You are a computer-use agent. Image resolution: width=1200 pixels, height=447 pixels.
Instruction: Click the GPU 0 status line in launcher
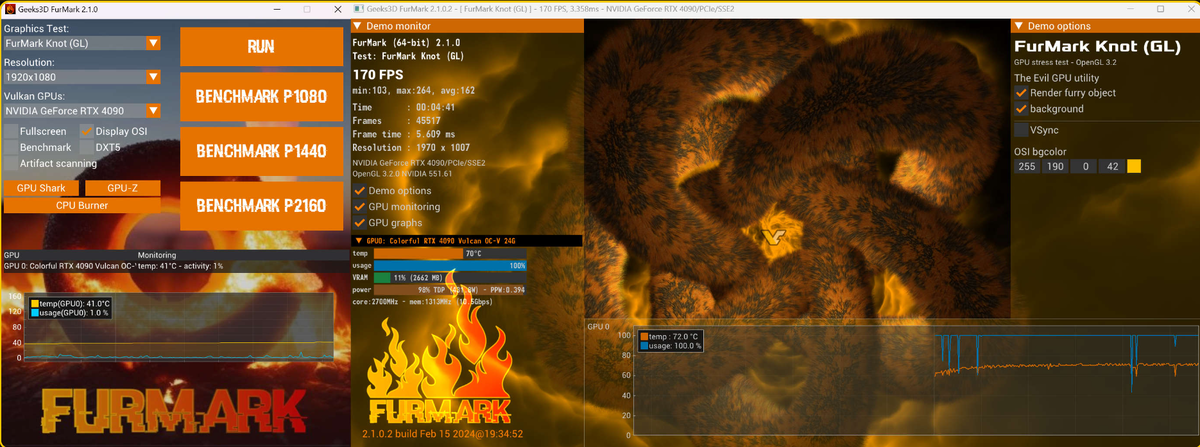[113, 266]
